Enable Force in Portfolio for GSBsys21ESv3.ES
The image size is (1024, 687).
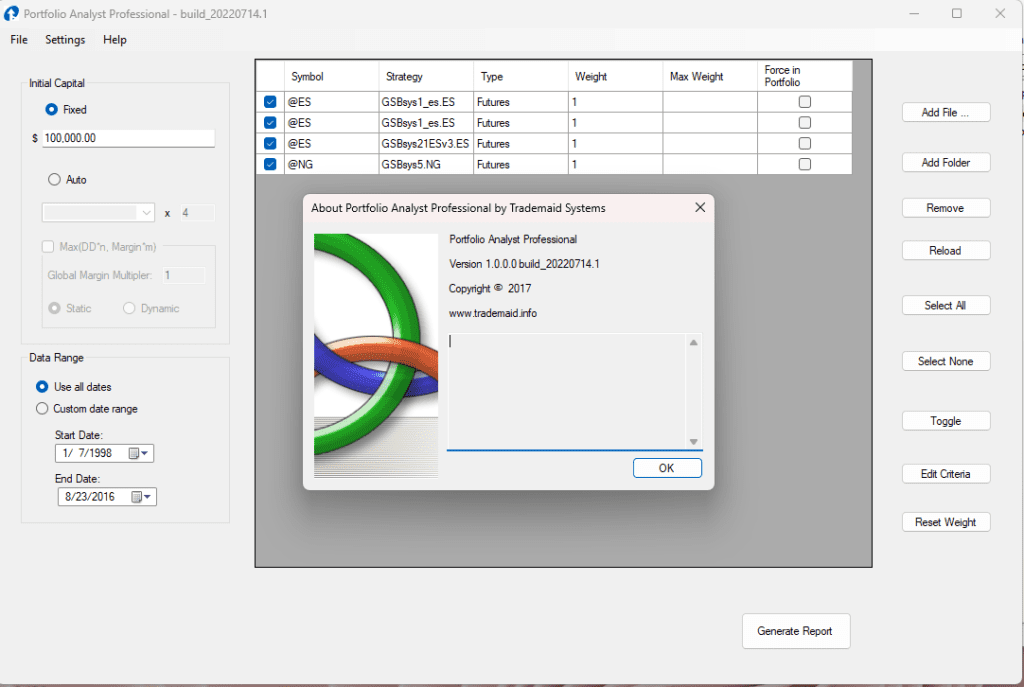click(804, 144)
